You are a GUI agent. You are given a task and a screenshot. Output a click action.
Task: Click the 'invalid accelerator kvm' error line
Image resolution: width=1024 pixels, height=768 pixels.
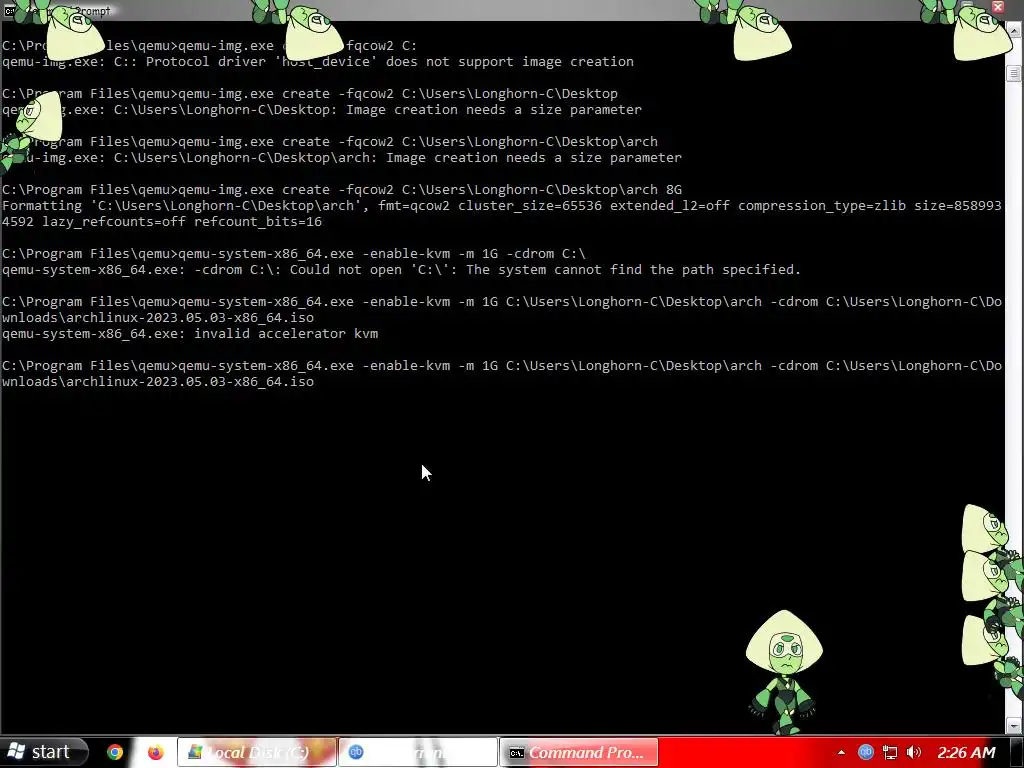click(190, 334)
